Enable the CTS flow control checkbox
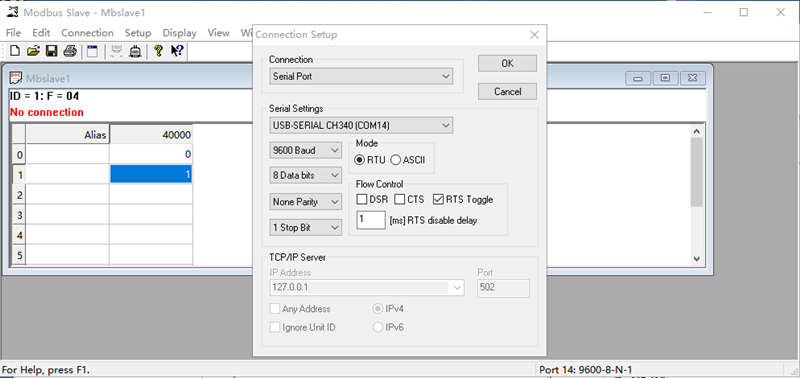This screenshot has height=378, width=800. point(400,199)
